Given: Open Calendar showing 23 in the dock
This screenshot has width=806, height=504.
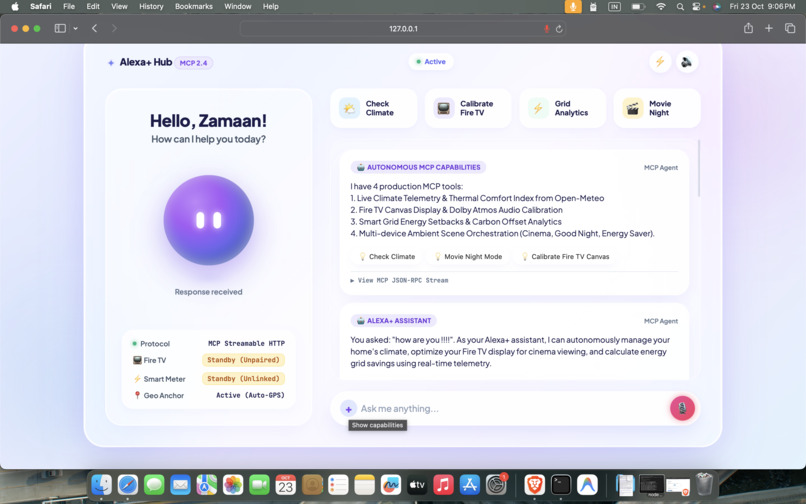Looking at the screenshot, I should pos(286,484).
